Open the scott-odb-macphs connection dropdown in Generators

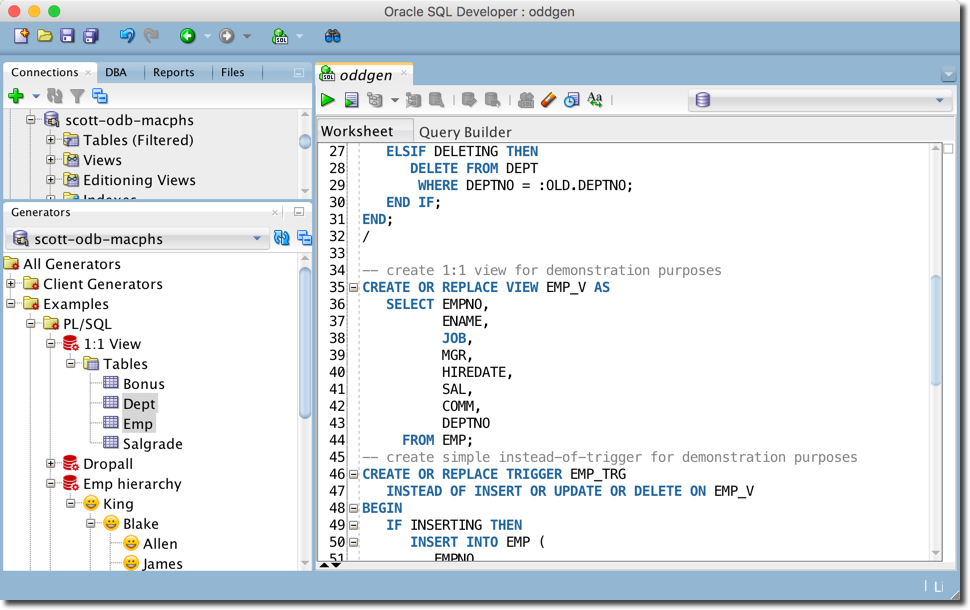[257, 239]
